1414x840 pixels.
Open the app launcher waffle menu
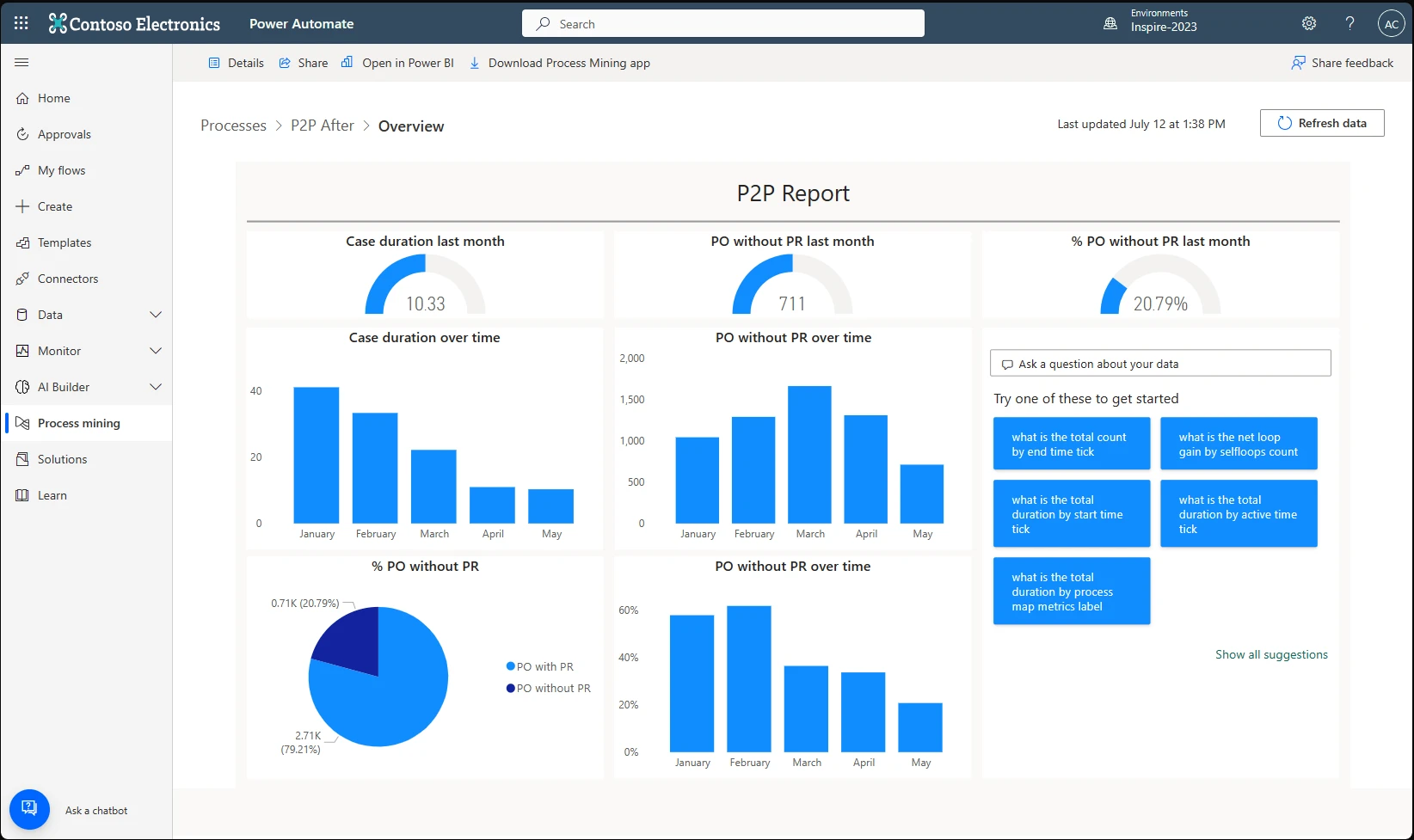coord(21,22)
